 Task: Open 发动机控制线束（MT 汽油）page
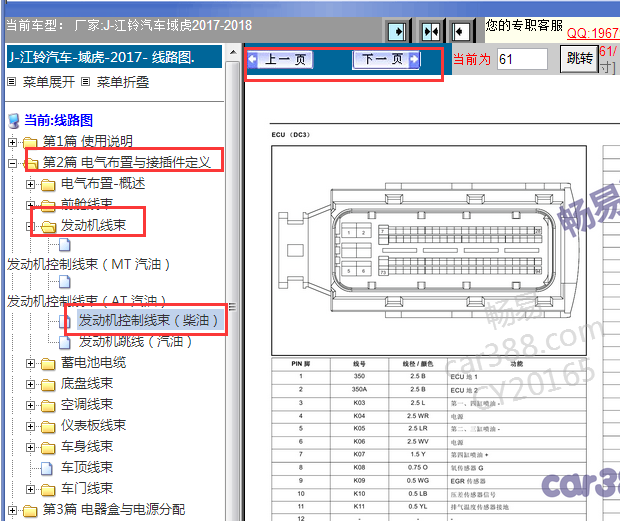click(x=89, y=264)
